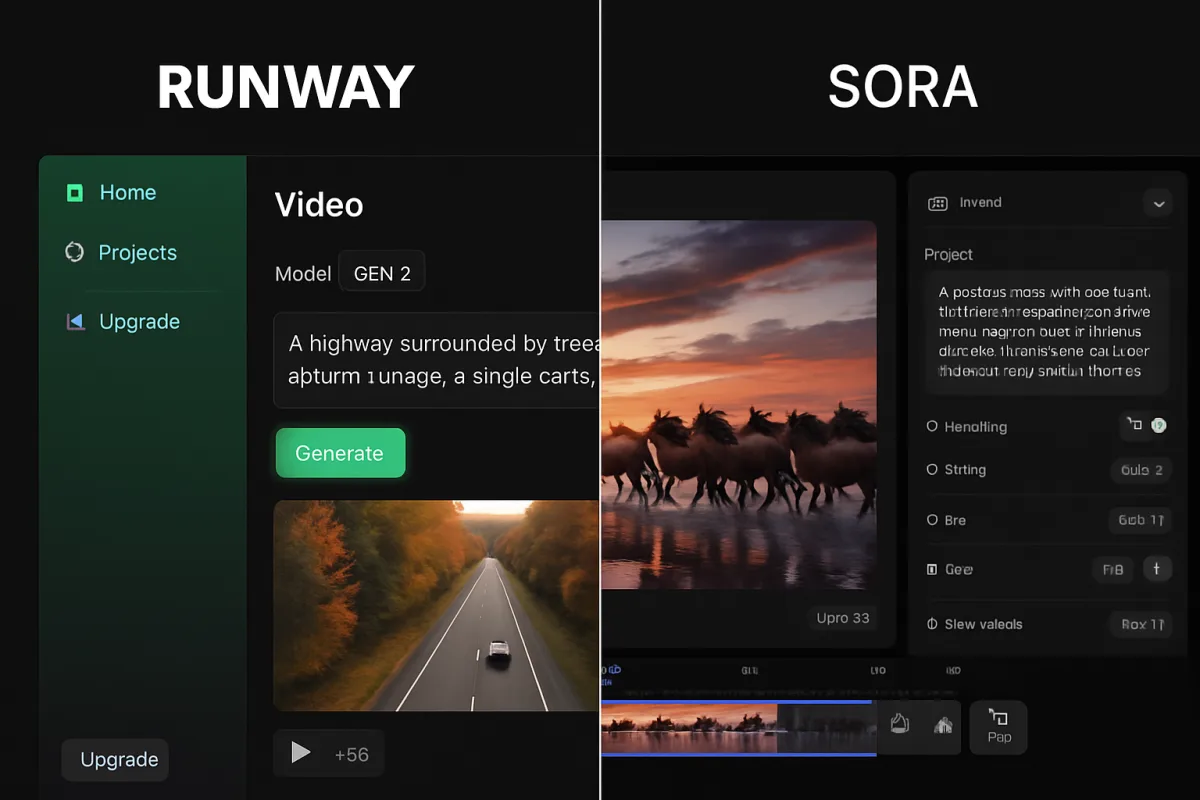Screen dimensions: 1200x800
Task: Open the horses sunset video preview
Action: (x=739, y=404)
